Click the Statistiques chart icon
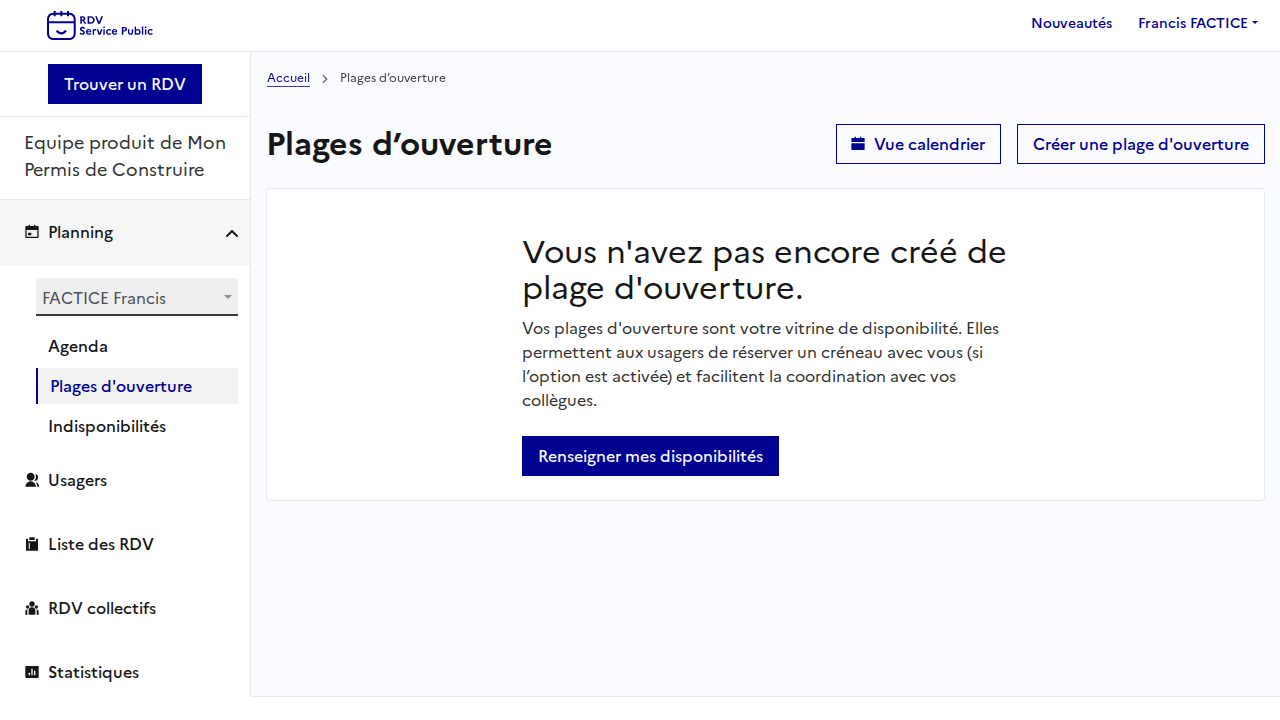Viewport: 1280px width, 720px height. 32,672
